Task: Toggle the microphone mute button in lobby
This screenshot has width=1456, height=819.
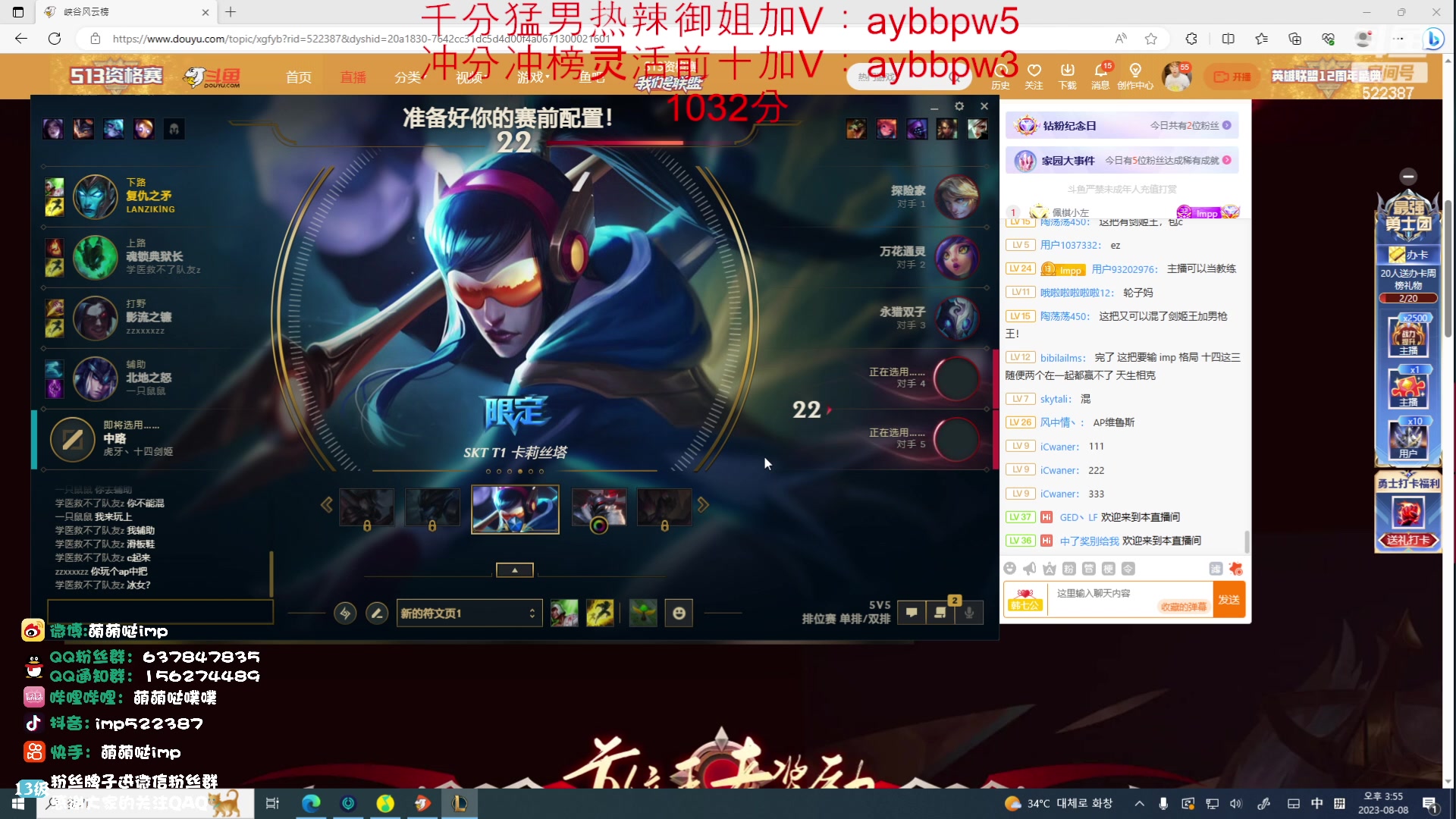Action: pyautogui.click(x=969, y=613)
